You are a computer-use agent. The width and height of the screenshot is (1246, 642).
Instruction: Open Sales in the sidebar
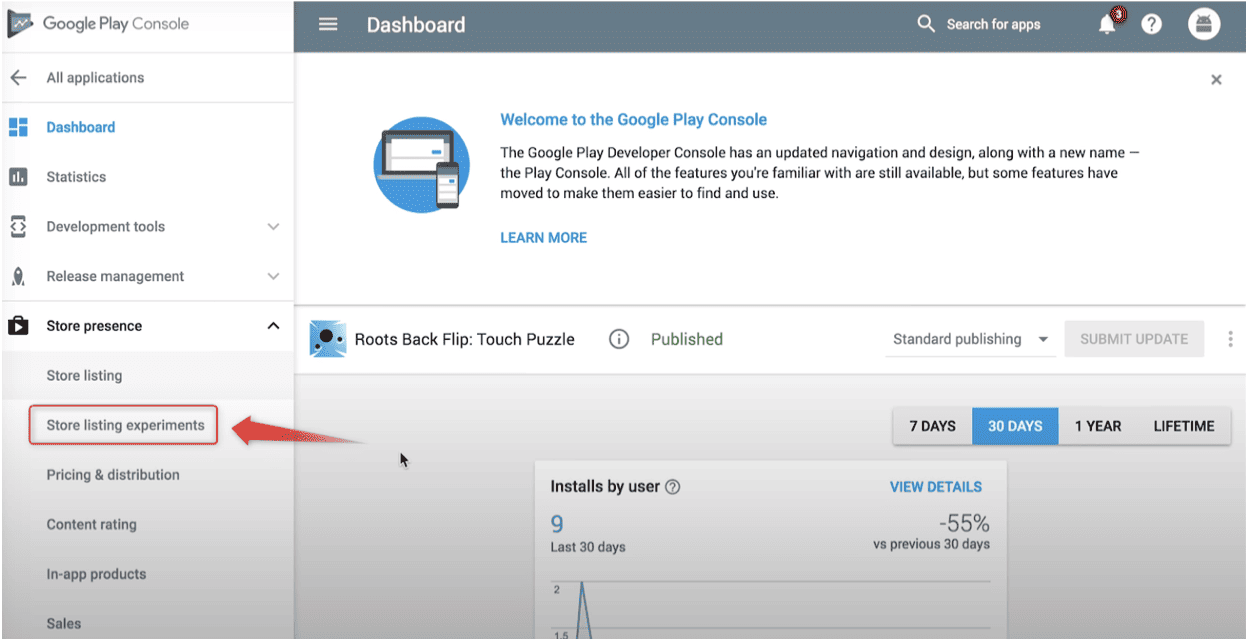tap(64, 623)
